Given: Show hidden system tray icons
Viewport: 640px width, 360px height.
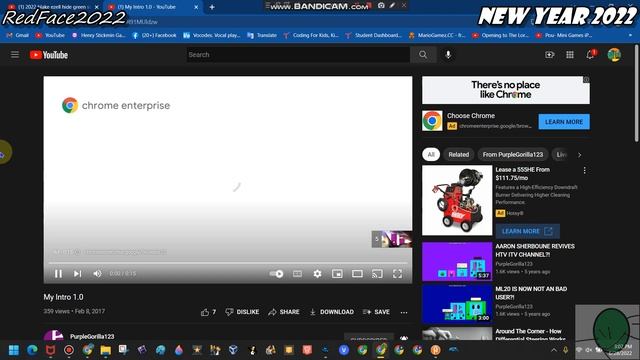Looking at the screenshot, I should 553,350.
